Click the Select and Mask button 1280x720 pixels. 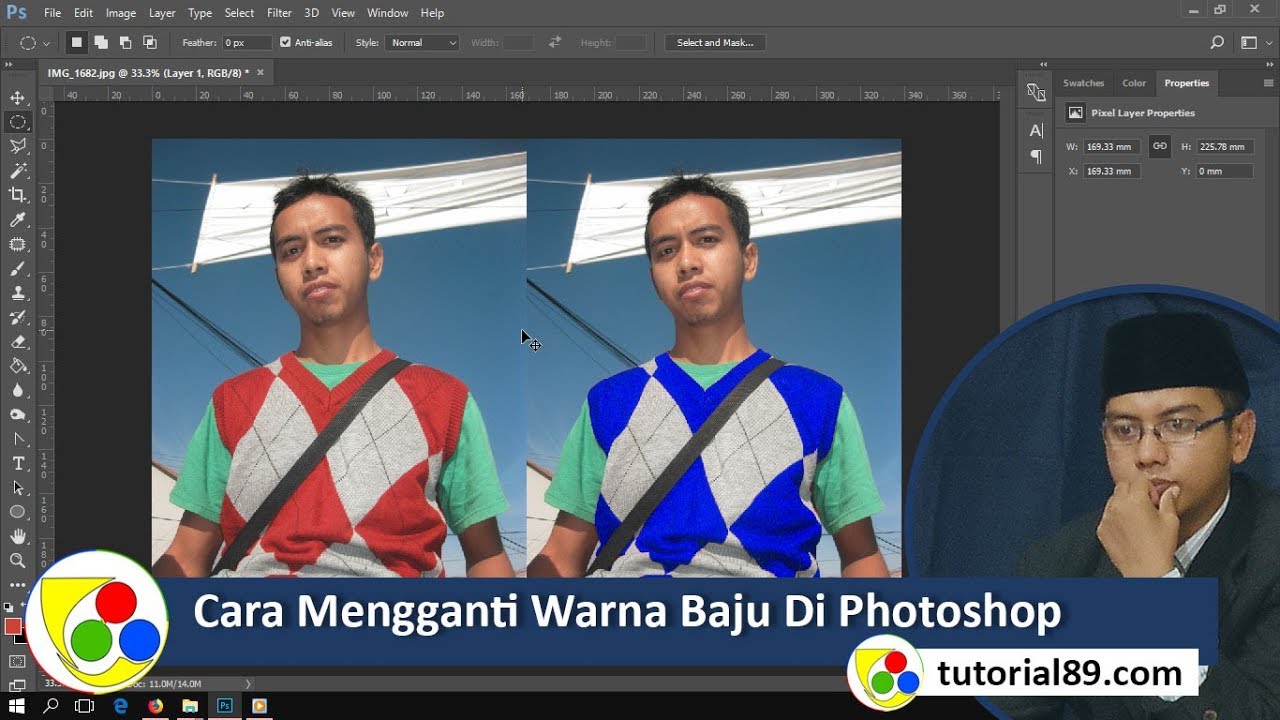pyautogui.click(x=715, y=43)
